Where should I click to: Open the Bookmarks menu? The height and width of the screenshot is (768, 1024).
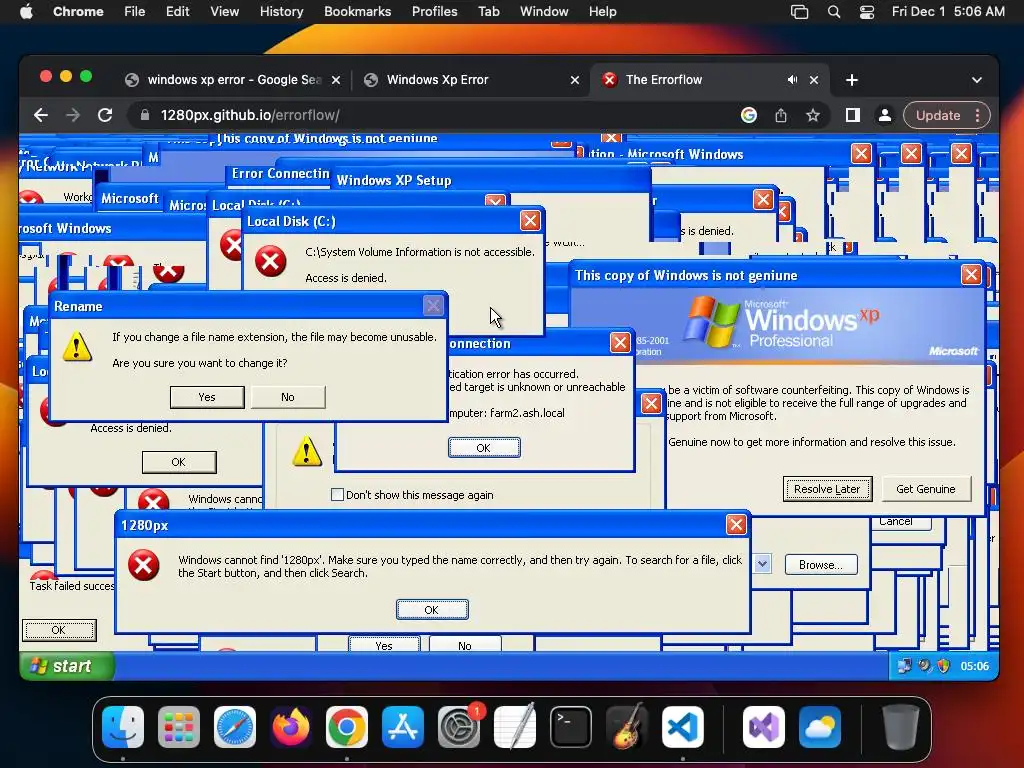pyautogui.click(x=357, y=12)
